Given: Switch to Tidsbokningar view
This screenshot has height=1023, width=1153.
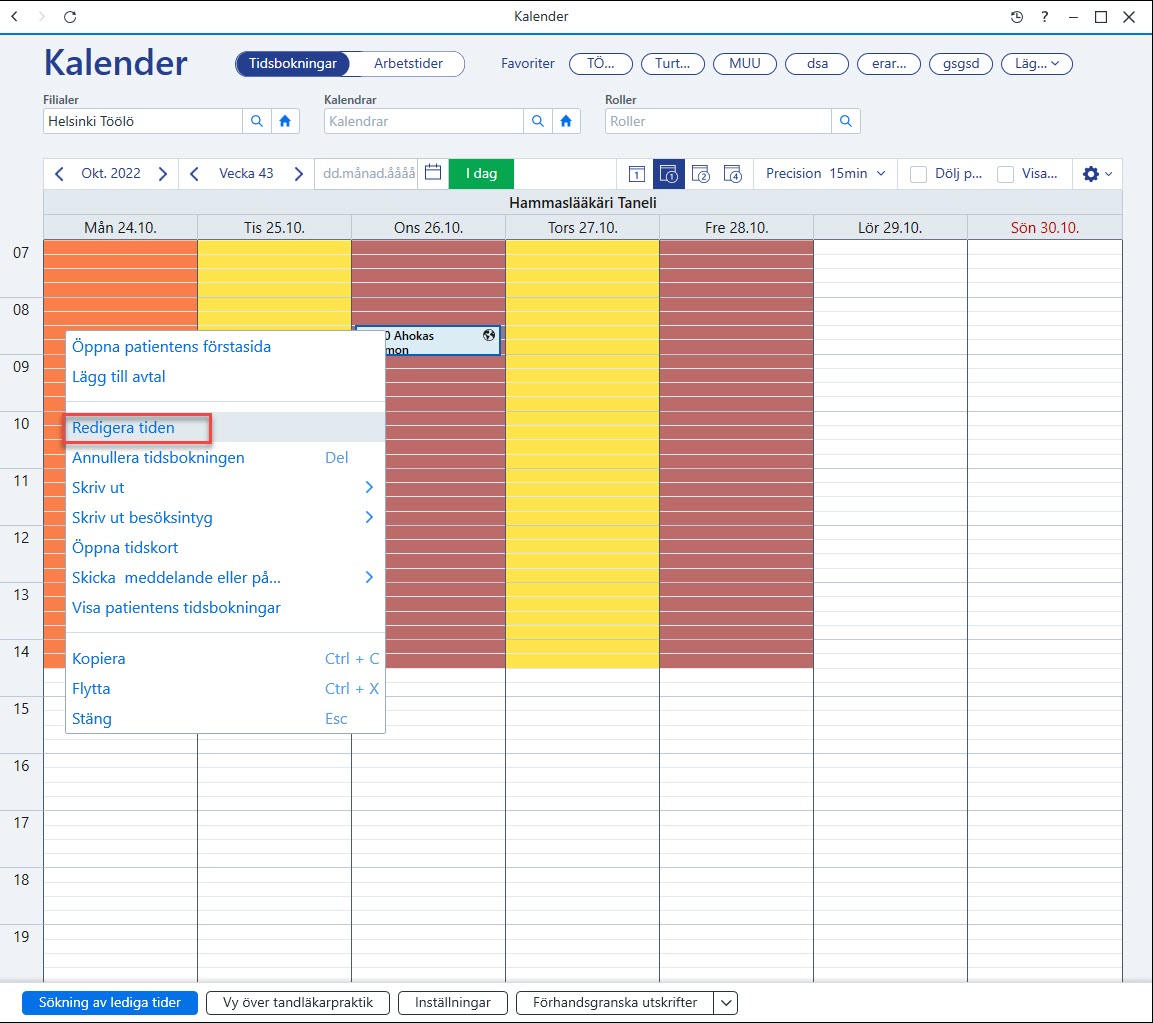Looking at the screenshot, I should [x=293, y=63].
